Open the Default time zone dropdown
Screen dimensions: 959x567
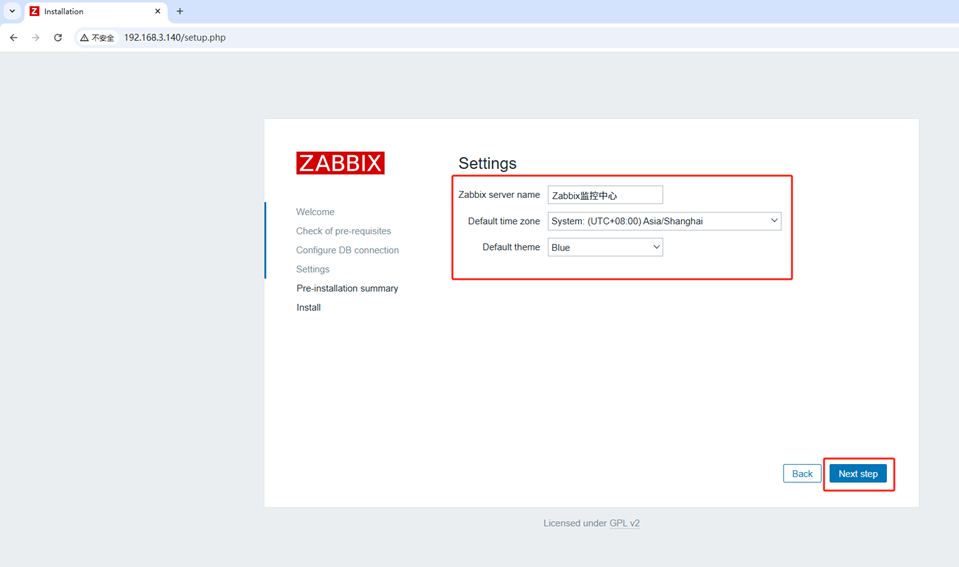click(x=664, y=221)
